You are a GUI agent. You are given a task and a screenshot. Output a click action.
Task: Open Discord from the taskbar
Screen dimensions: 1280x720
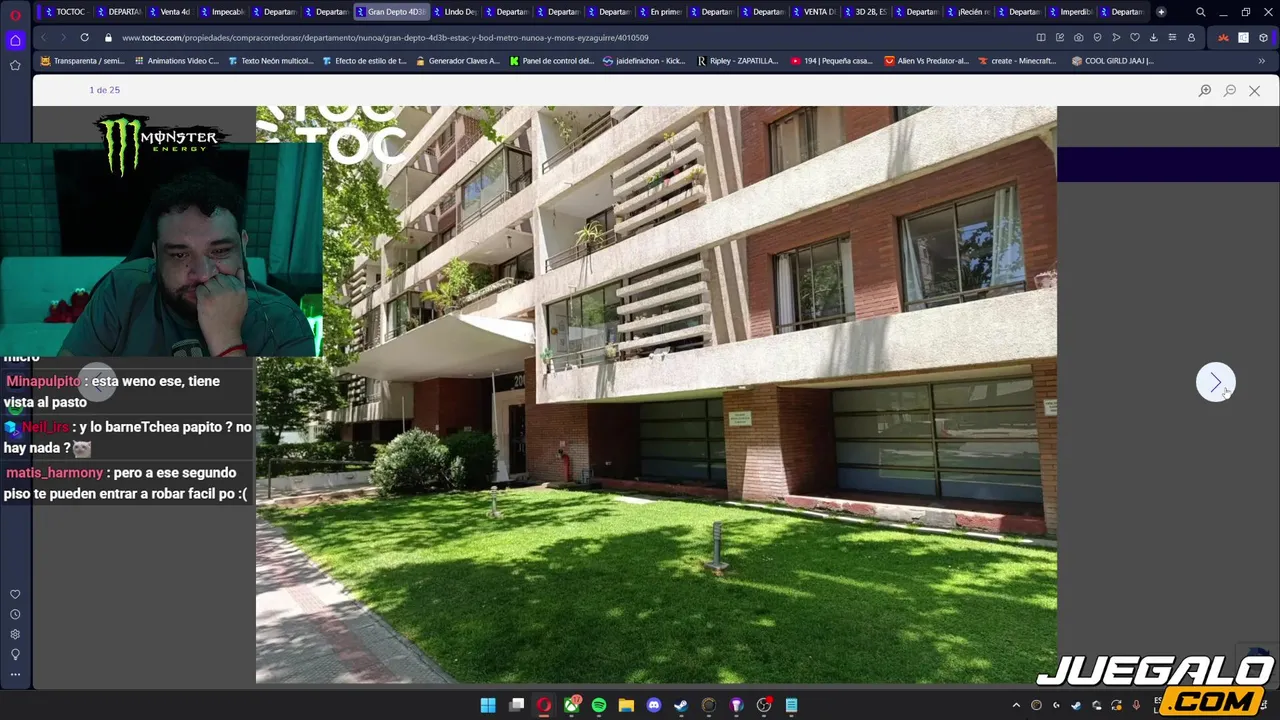point(654,705)
